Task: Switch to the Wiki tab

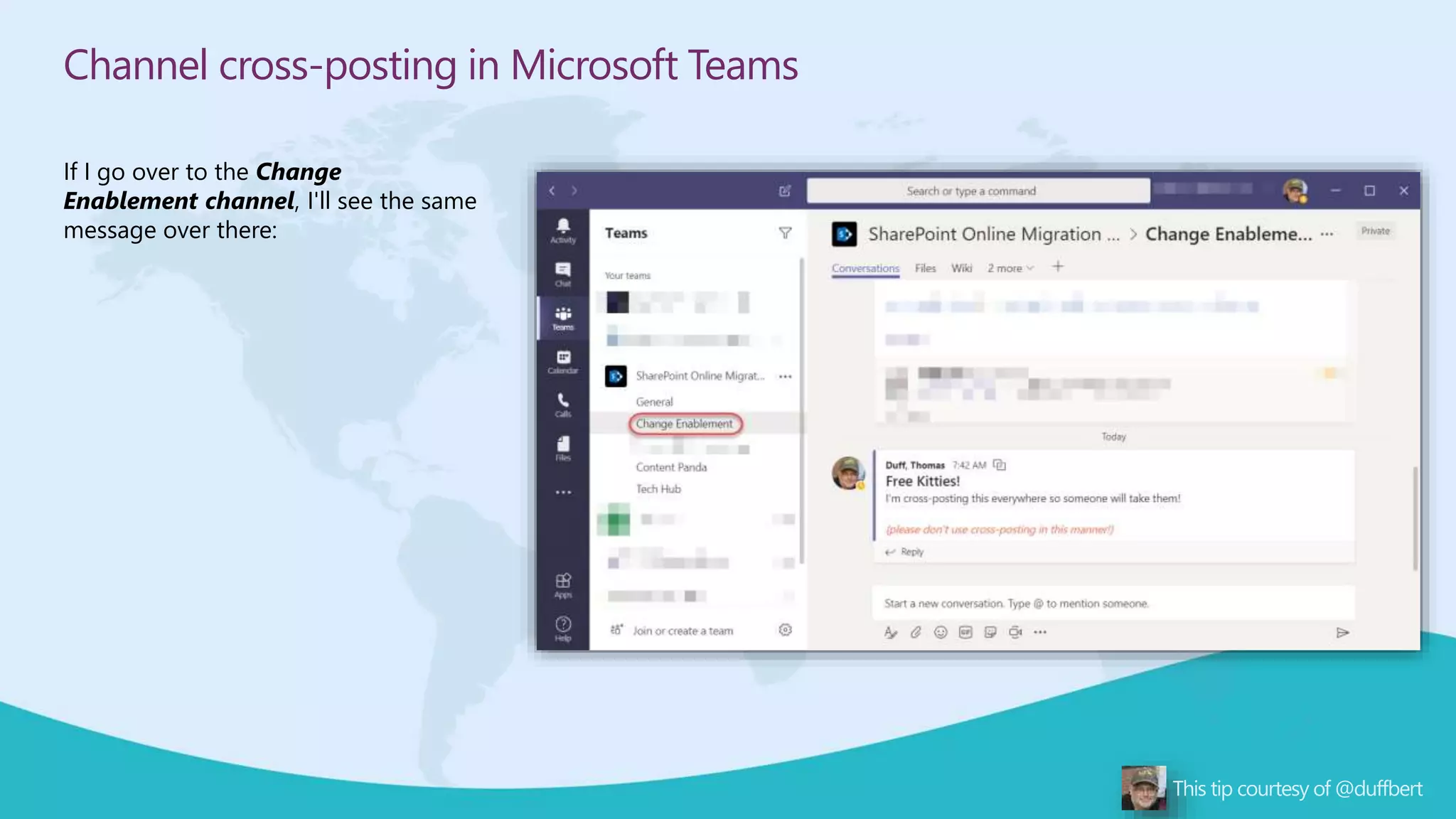Action: (961, 268)
